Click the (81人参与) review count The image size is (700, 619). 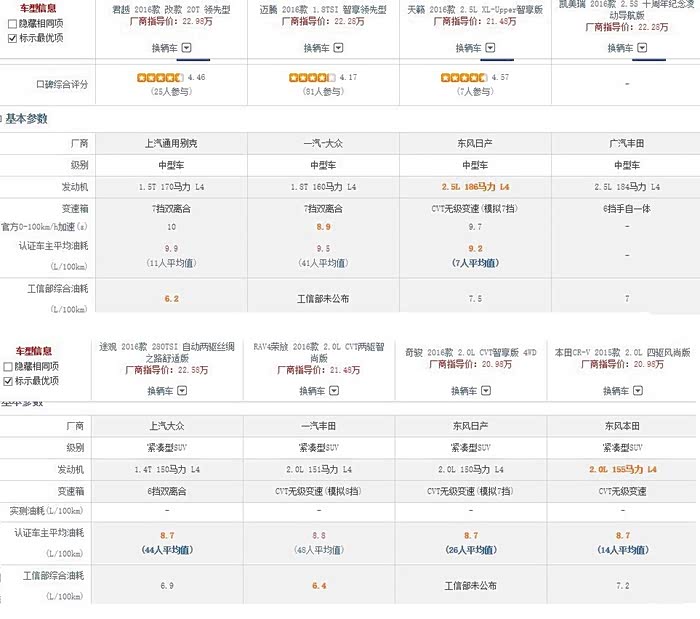[x=323, y=91]
